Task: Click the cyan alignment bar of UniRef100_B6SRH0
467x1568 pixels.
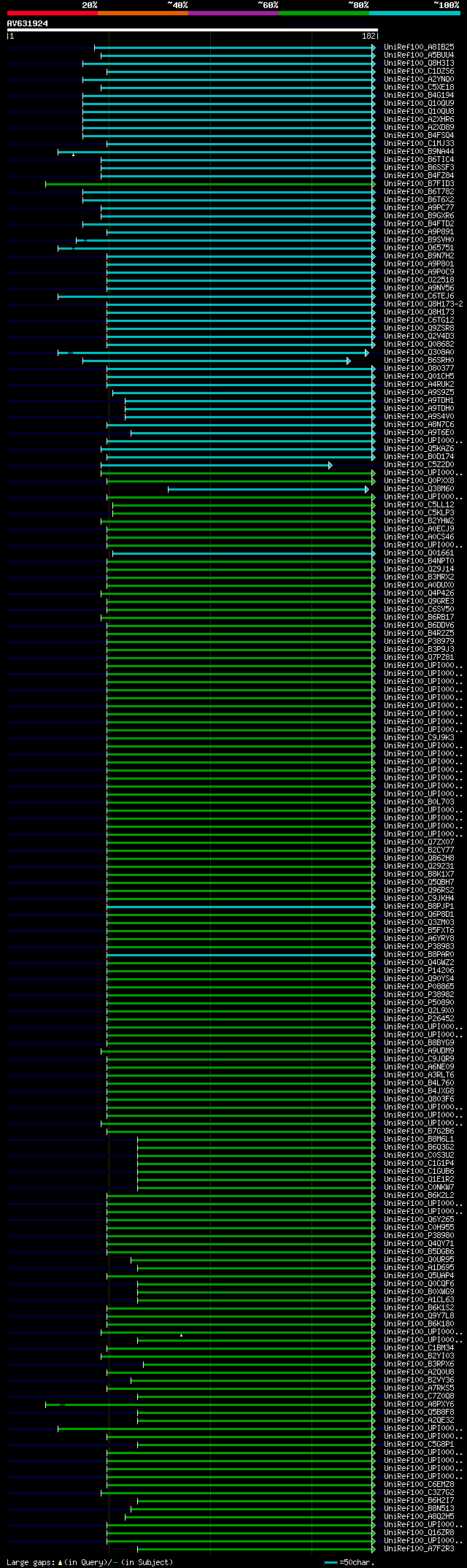Action: [216, 361]
